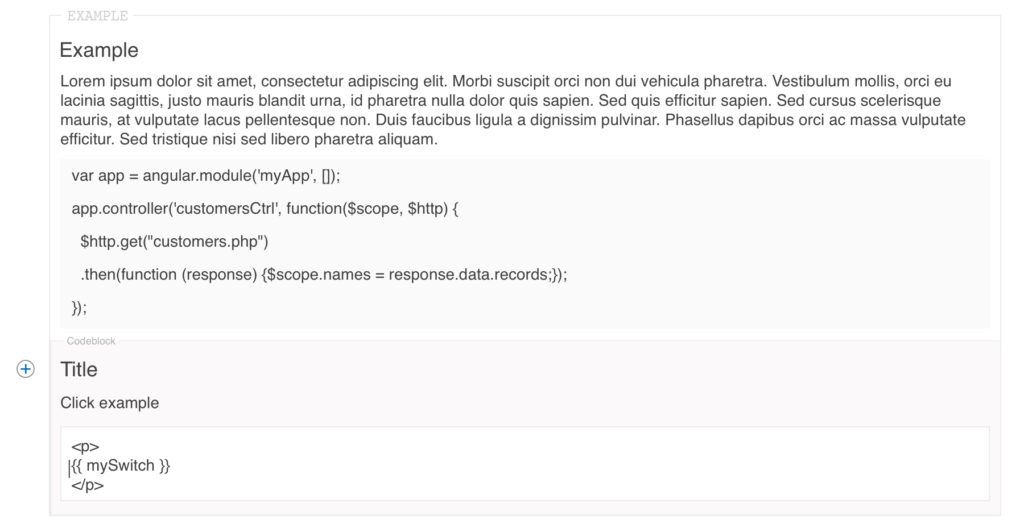Click paragraph line starting 'Lorem ipsum dolor'
Image resolution: width=1024 pixels, height=532 pixels.
click(505, 81)
